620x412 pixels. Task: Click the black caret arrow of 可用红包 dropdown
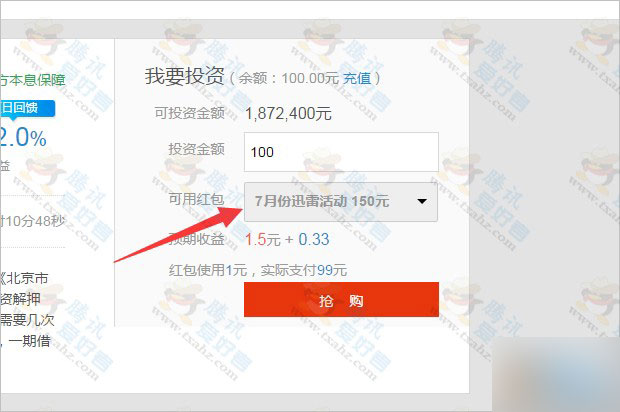(422, 201)
